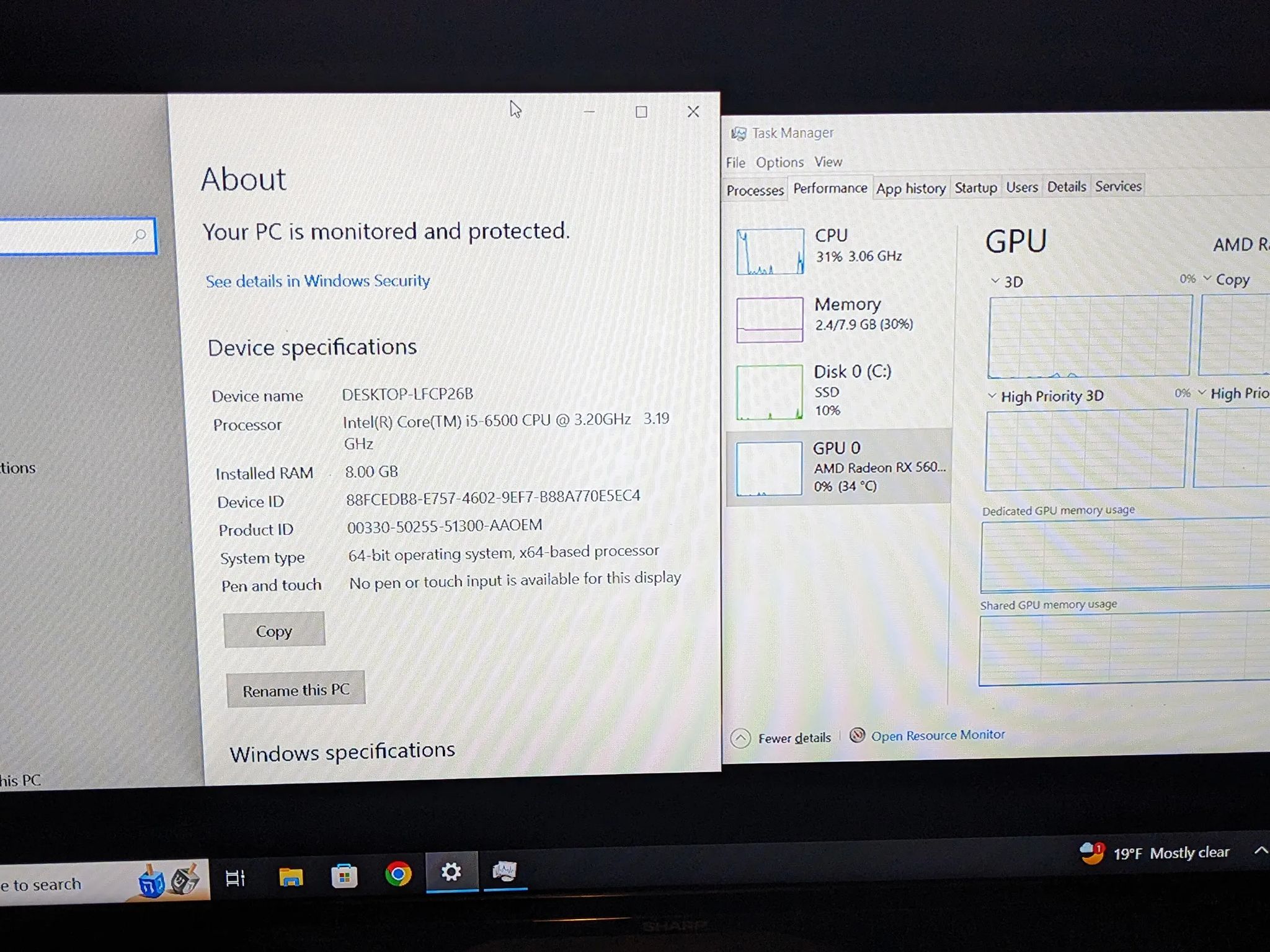Click the Settings gear taskbar icon

[x=451, y=872]
